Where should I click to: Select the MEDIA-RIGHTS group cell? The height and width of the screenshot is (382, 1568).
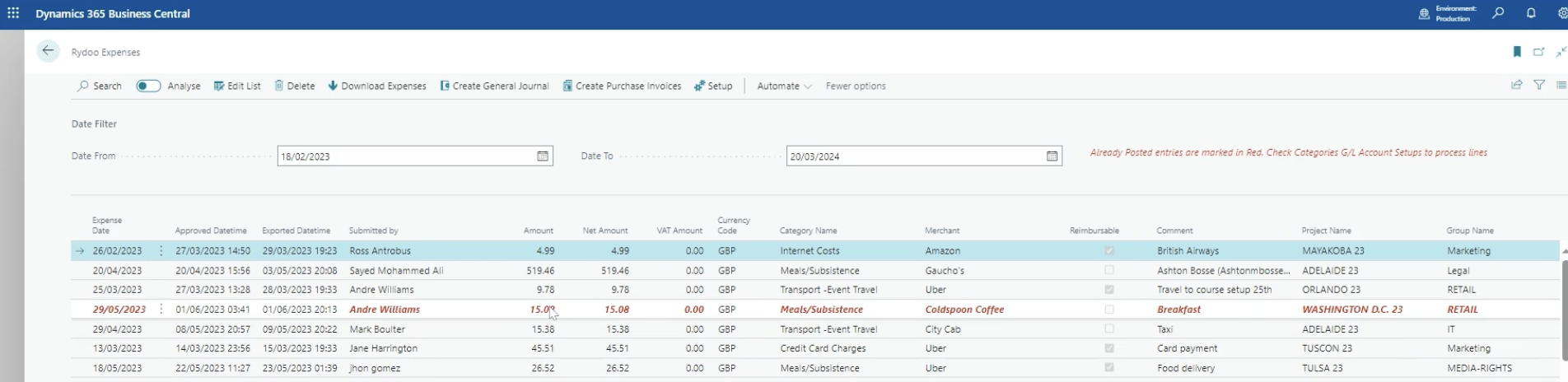pos(1479,368)
